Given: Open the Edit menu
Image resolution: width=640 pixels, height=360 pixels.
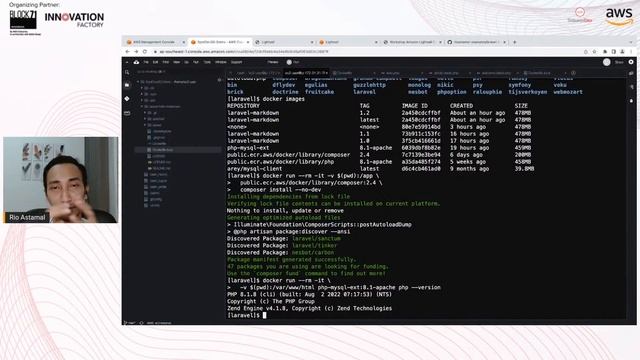Looking at the screenshot, I should pos(156,62).
